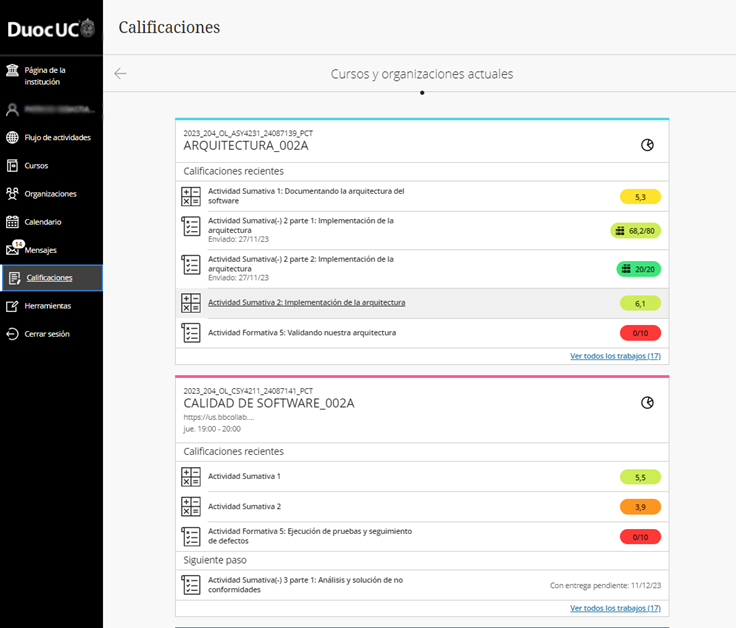Viewport: 736px width, 628px height.
Task: Click the 68,2/80 grade pill
Action: pyautogui.click(x=636, y=231)
